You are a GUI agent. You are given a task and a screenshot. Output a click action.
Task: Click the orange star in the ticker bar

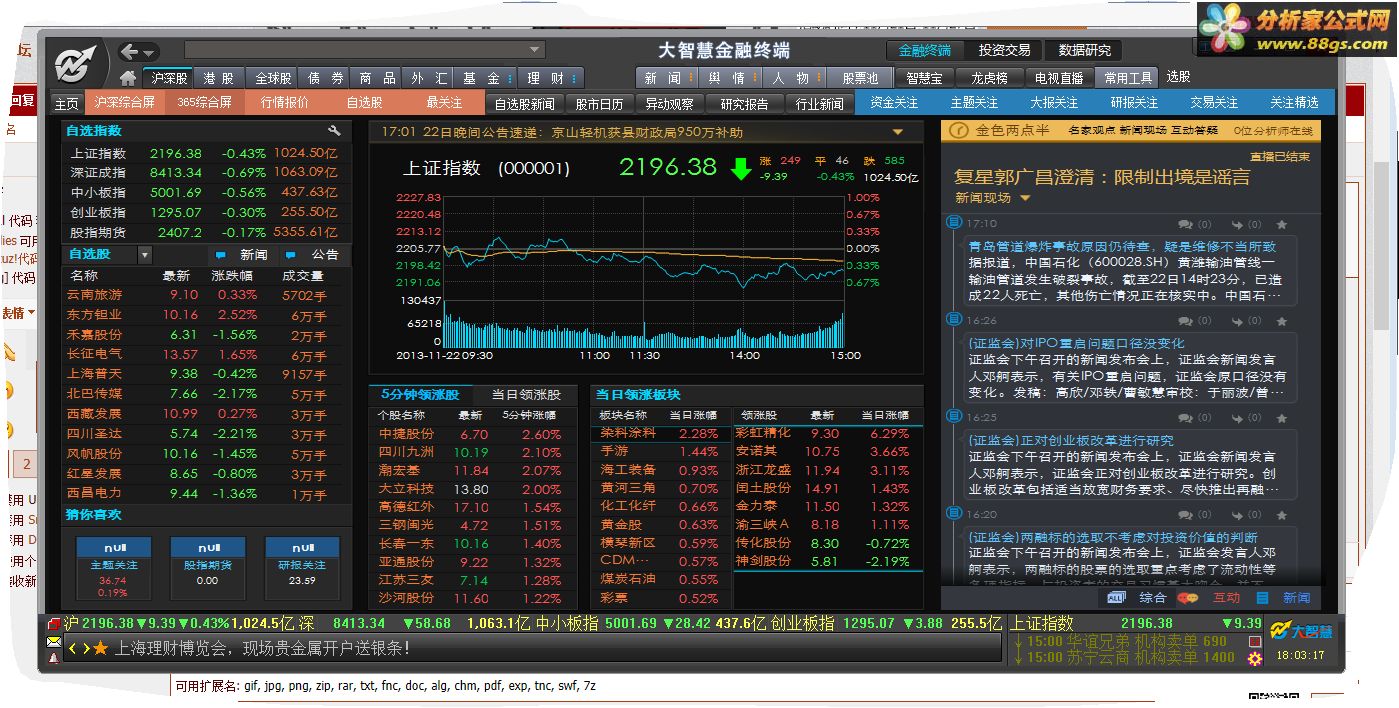click(101, 649)
